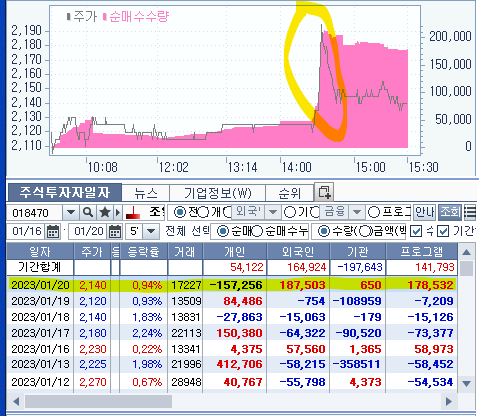Click the small right-arrow beside the star

tap(117, 212)
